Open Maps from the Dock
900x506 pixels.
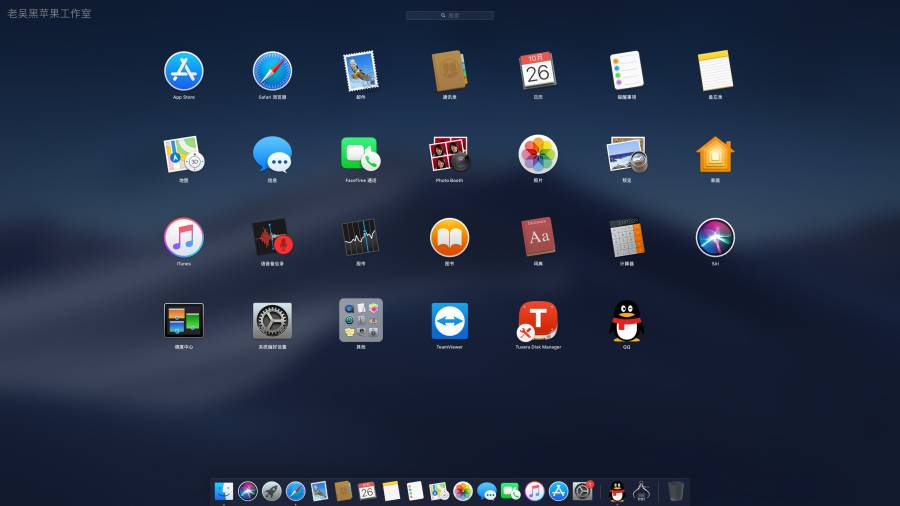coord(439,491)
